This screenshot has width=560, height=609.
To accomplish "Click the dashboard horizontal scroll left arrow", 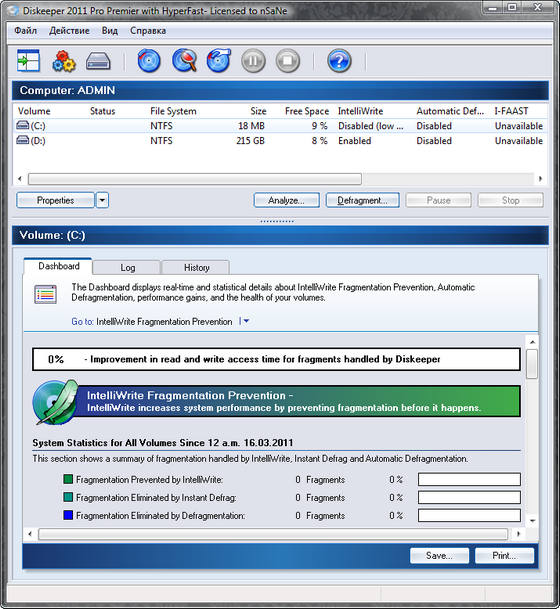I will point(30,534).
